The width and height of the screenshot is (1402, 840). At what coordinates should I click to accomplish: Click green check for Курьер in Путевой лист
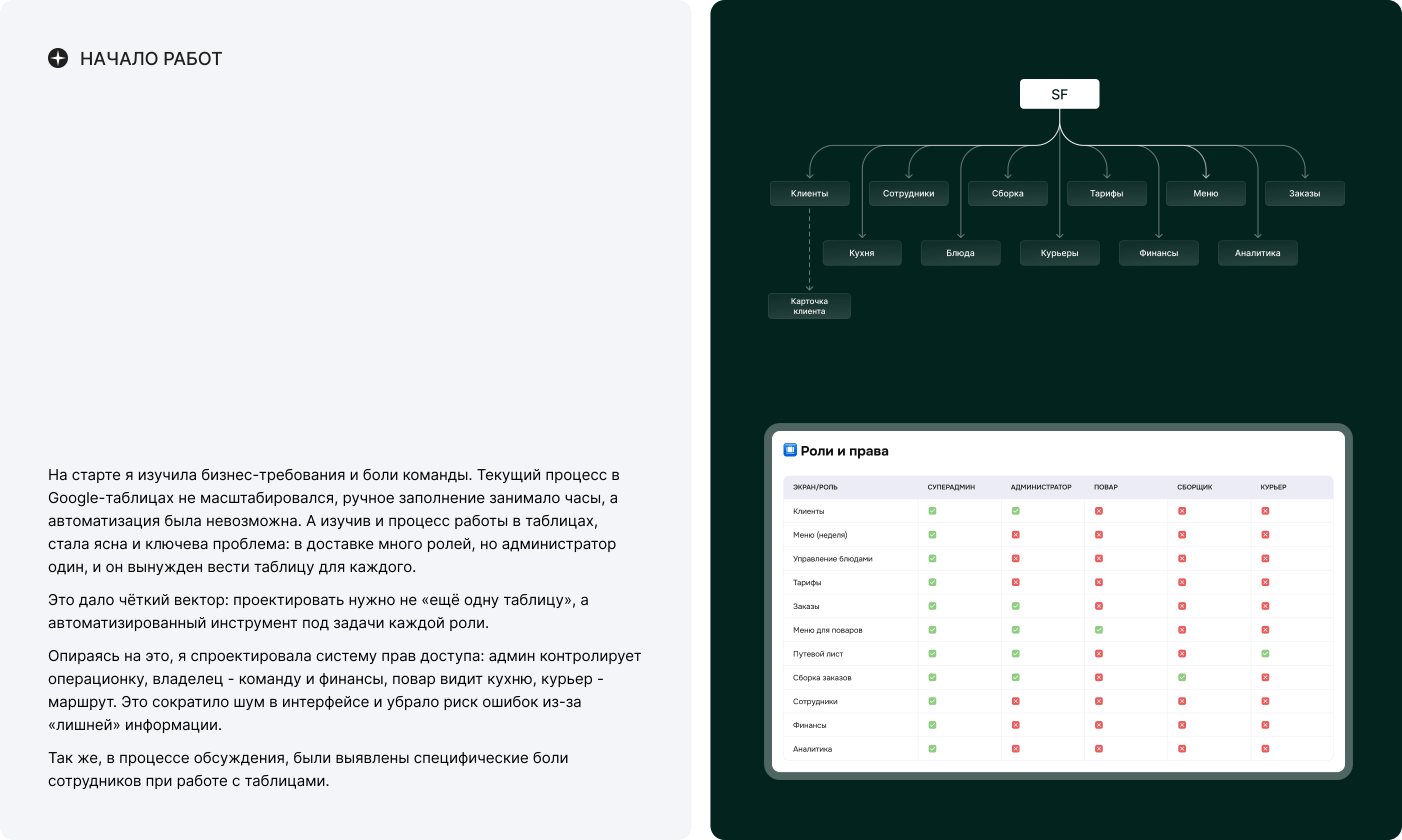[1265, 653]
